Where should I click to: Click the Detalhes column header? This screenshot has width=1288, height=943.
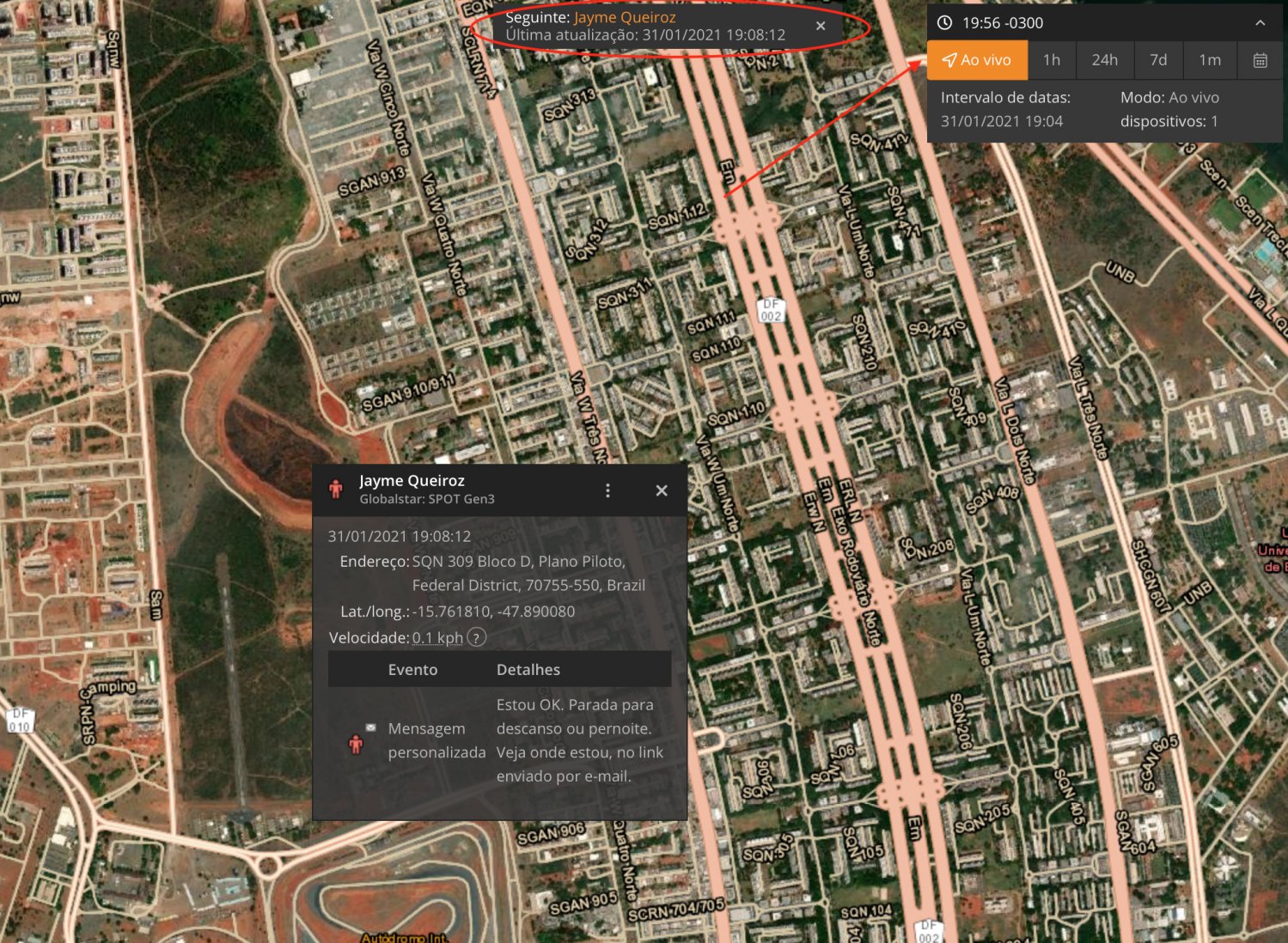click(x=528, y=669)
